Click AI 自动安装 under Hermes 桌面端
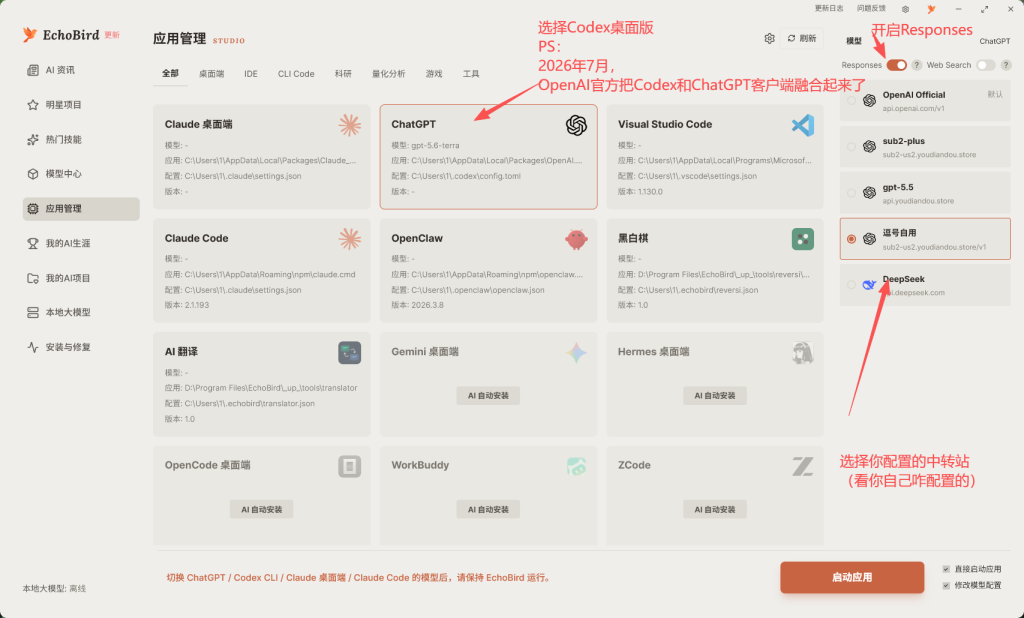Image resolution: width=1024 pixels, height=618 pixels. click(x=714, y=396)
